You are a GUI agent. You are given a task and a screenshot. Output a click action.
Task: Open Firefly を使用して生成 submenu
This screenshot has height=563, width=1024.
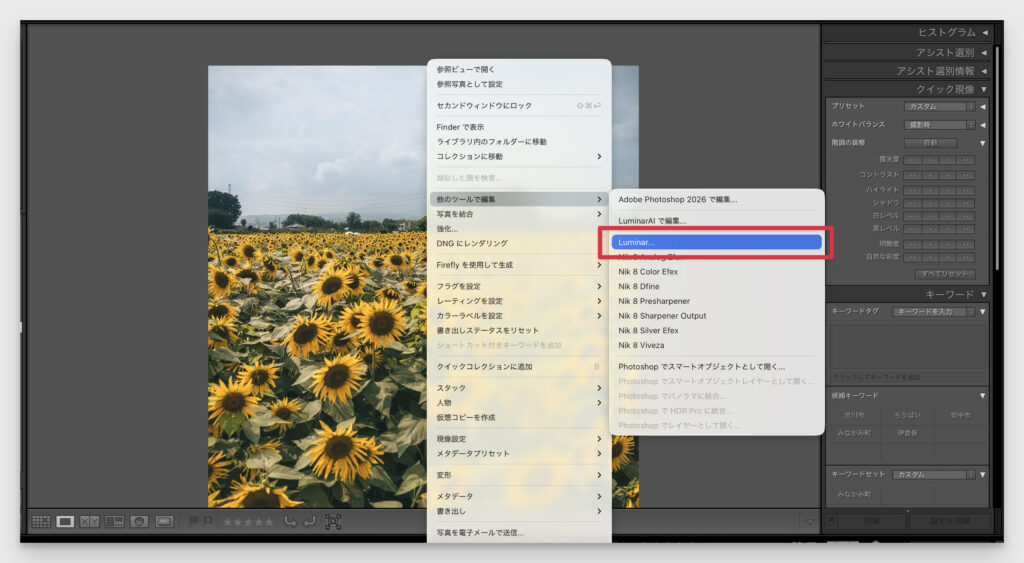tap(519, 265)
